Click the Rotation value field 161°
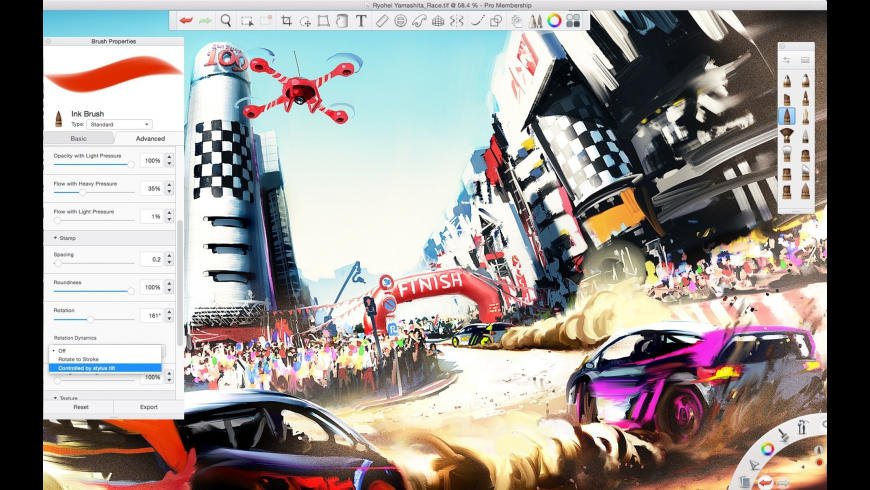Viewport: 870px width, 490px height. tap(151, 315)
